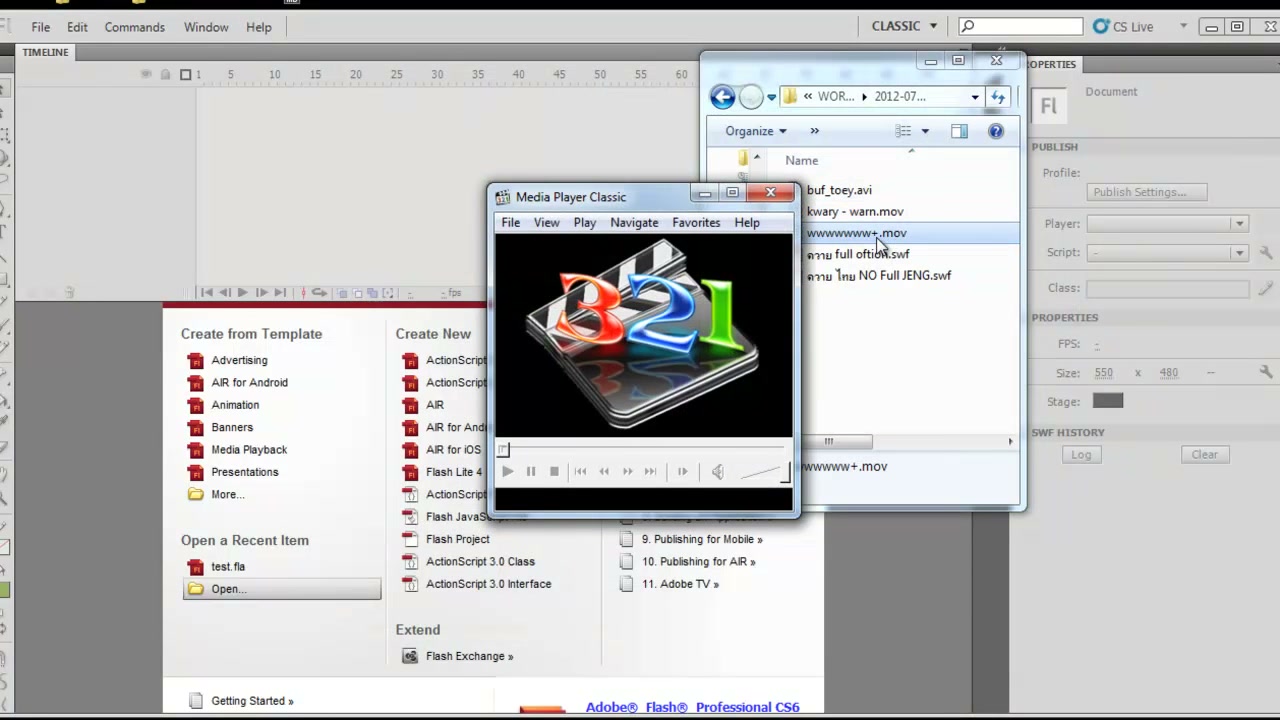Mute audio with speaker icon in Media Player Classic
The width and height of the screenshot is (1280, 720).
[x=717, y=472]
